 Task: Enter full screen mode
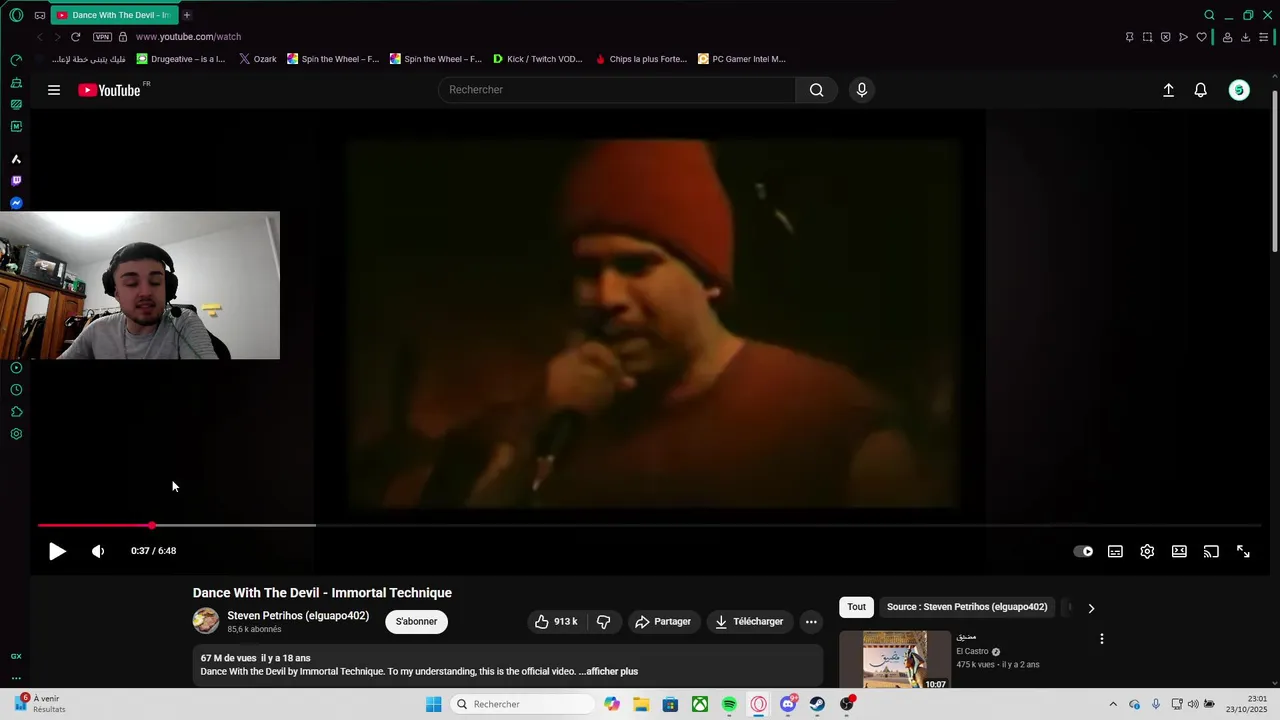(x=1243, y=551)
